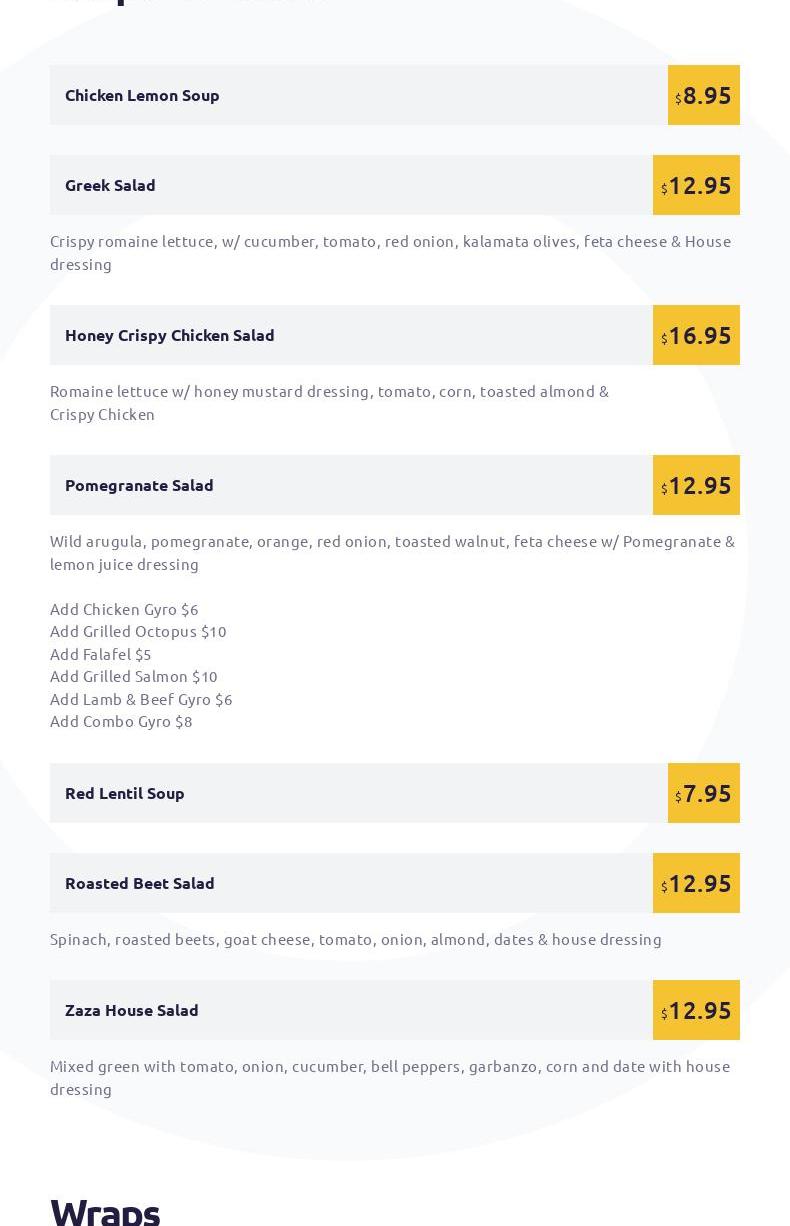Select the Pomegranate Salad item name

[x=139, y=485]
